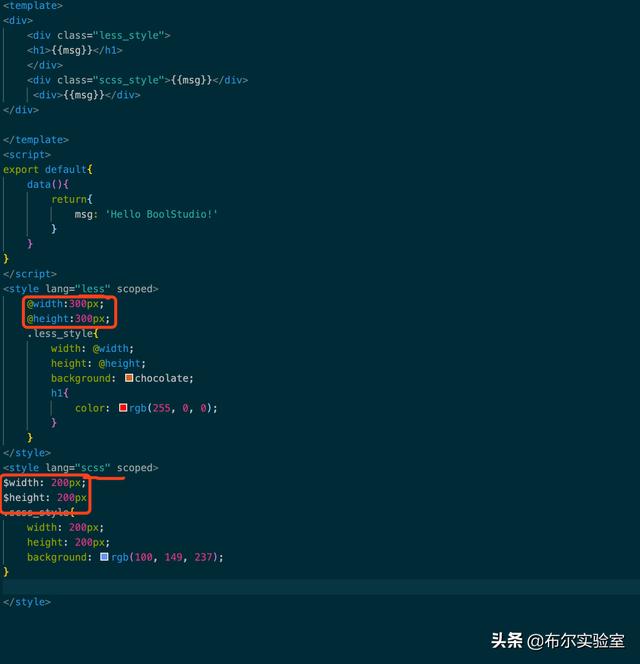Click the style lang="less" scoped tag

(x=80, y=289)
